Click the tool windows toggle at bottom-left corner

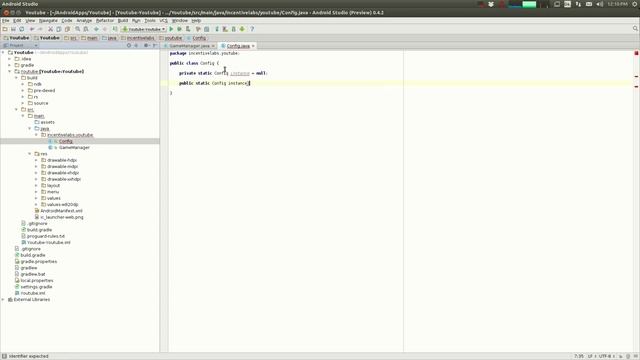pos(4,356)
